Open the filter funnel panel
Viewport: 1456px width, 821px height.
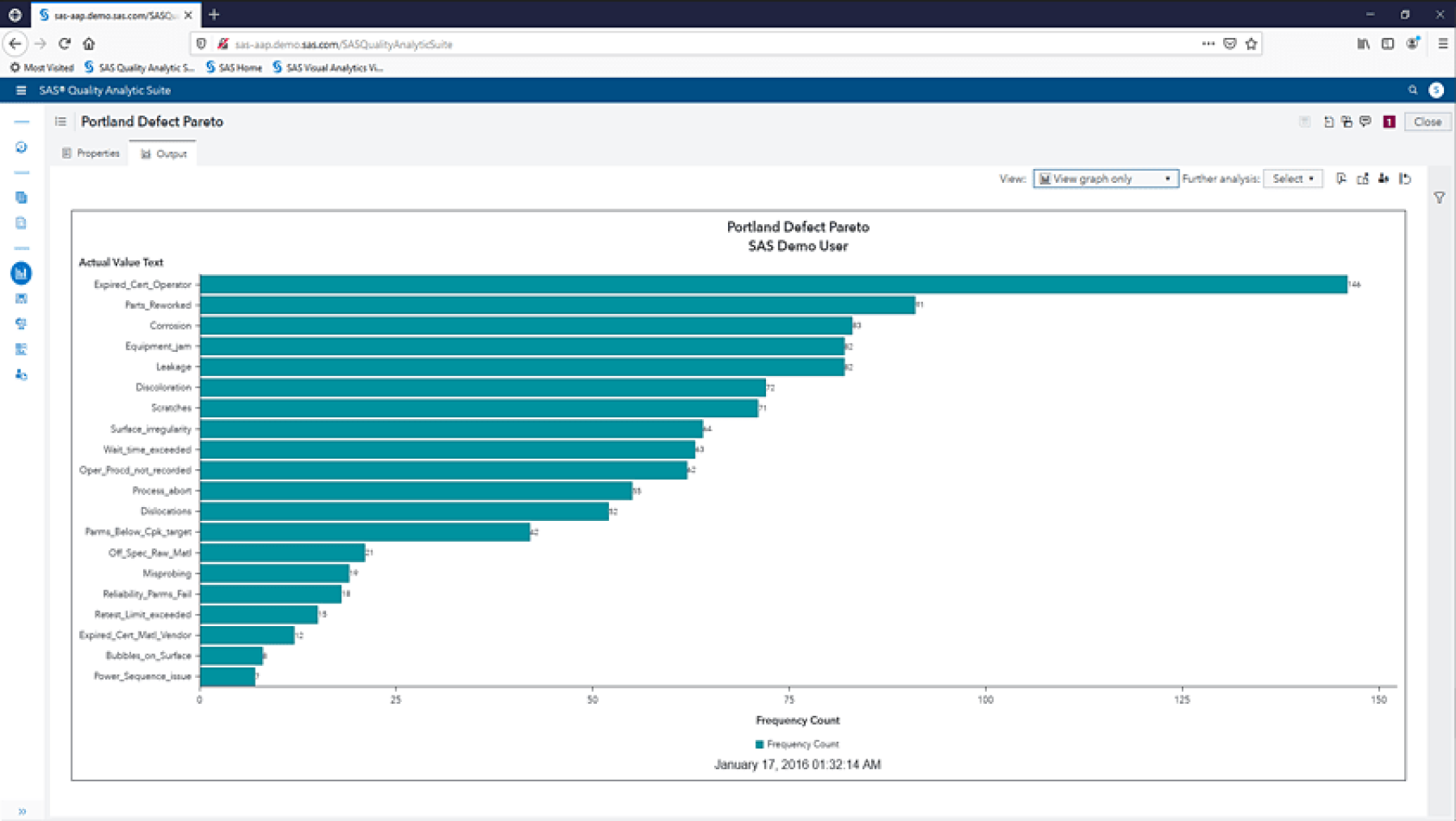pyautogui.click(x=1440, y=197)
